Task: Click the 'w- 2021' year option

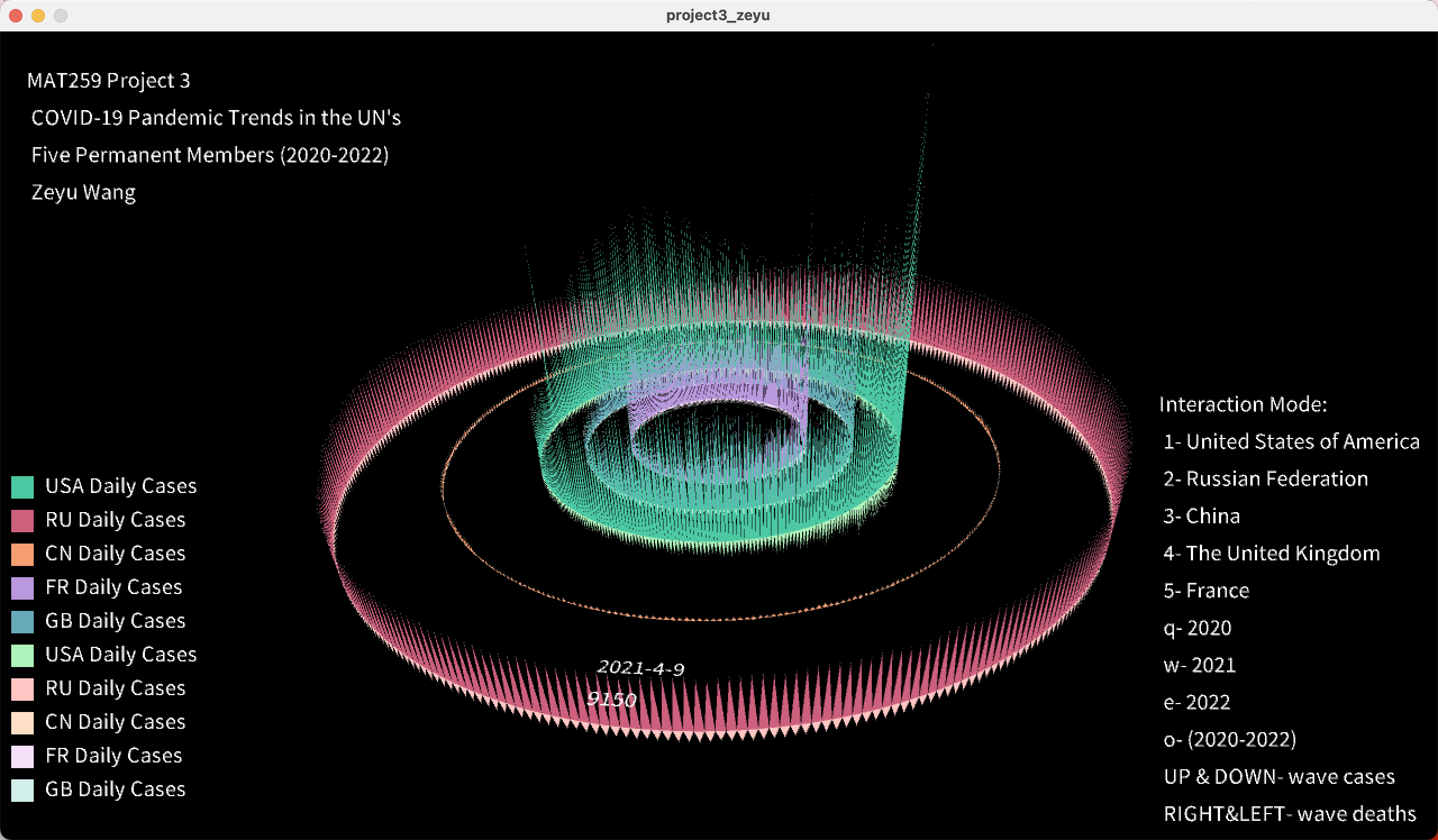Action: (x=1199, y=665)
